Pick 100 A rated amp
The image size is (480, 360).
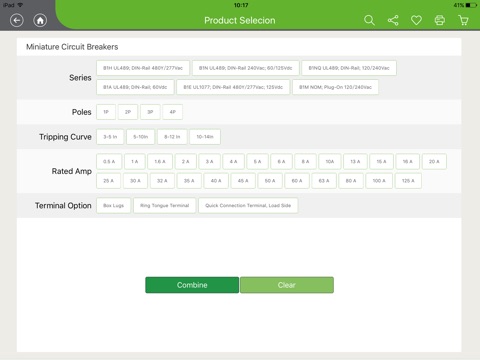point(379,181)
